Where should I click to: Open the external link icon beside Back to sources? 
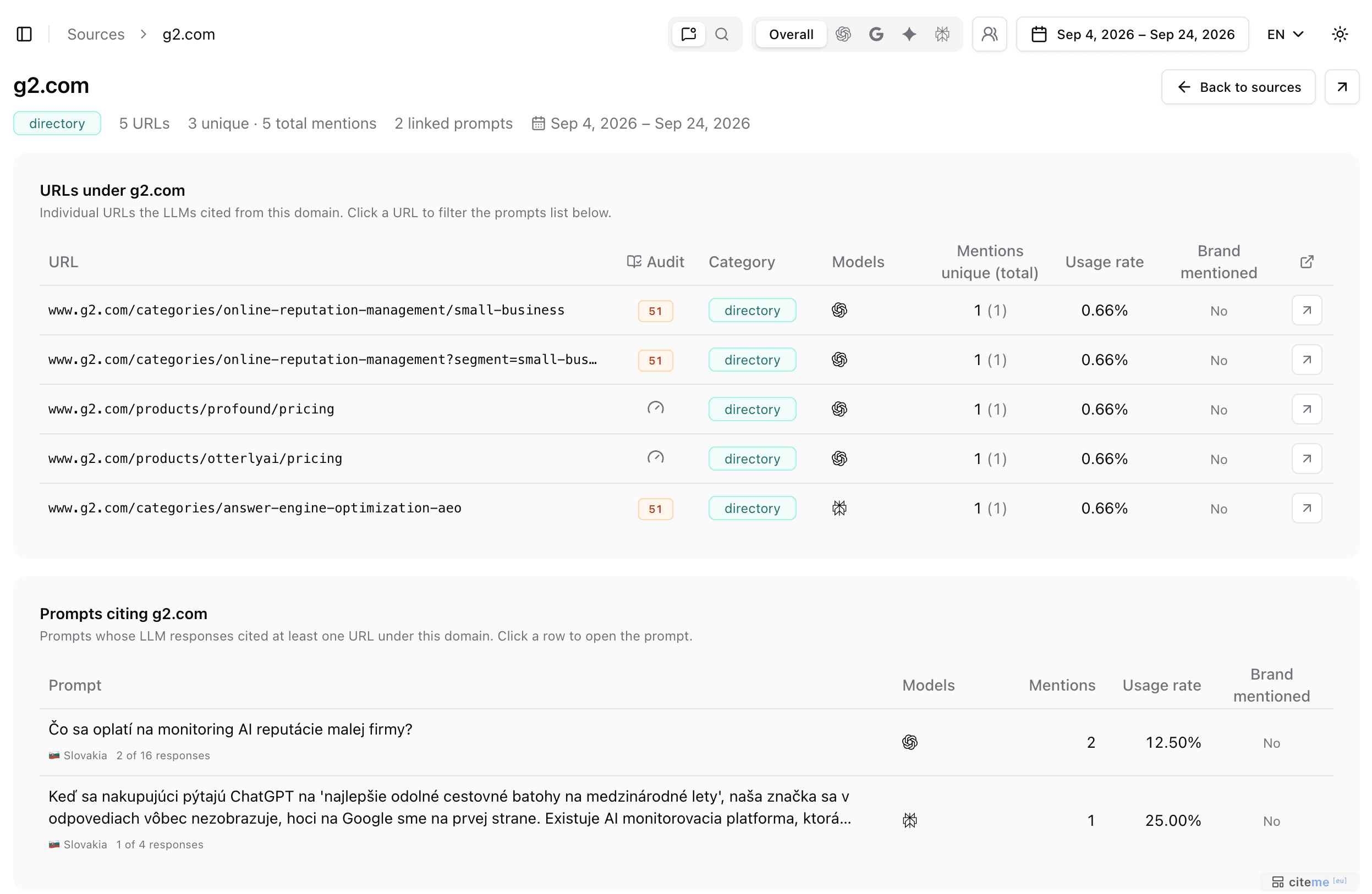[x=1342, y=87]
